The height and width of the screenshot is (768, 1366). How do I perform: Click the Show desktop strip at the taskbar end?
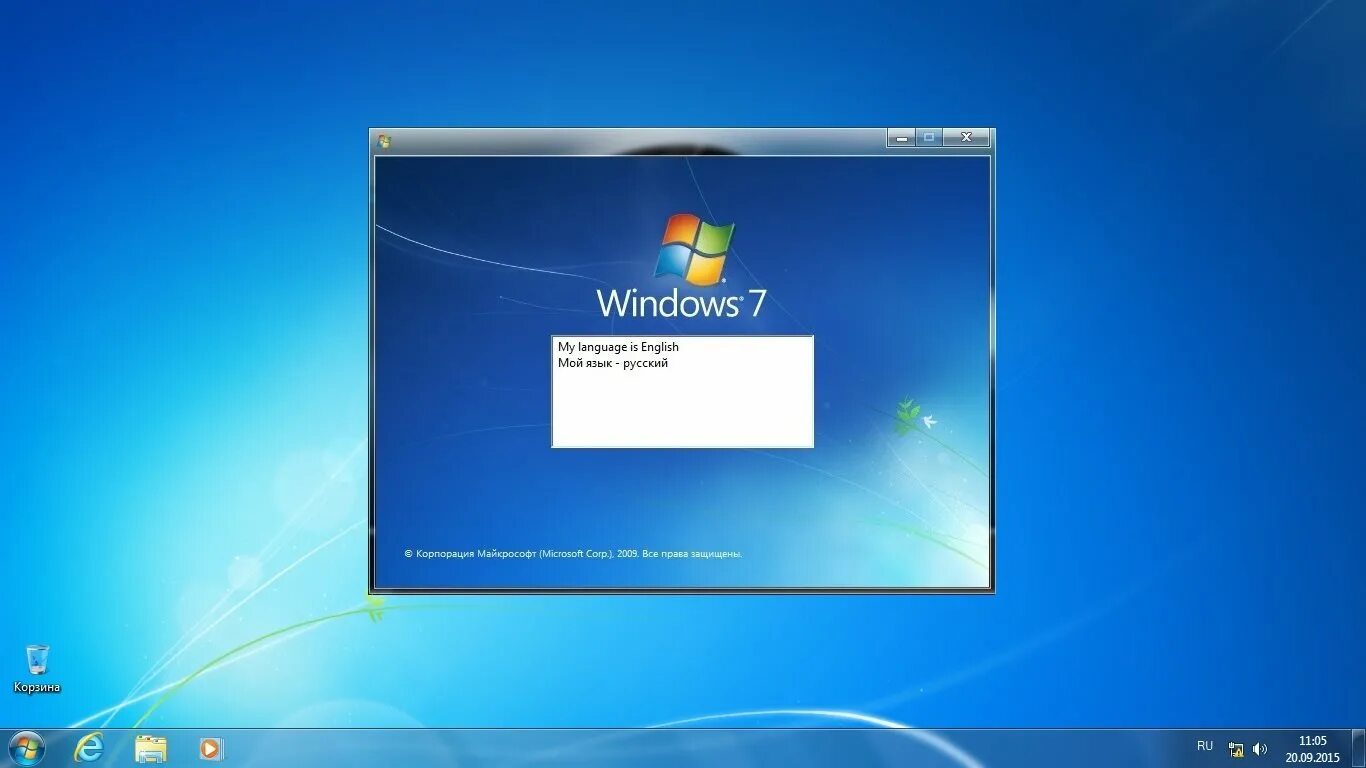click(x=1359, y=749)
